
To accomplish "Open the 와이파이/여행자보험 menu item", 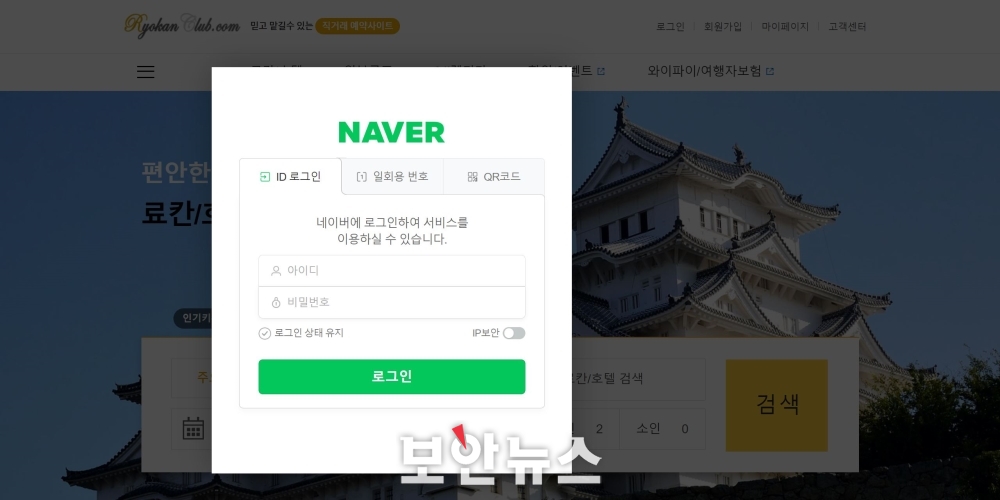I will click(704, 71).
